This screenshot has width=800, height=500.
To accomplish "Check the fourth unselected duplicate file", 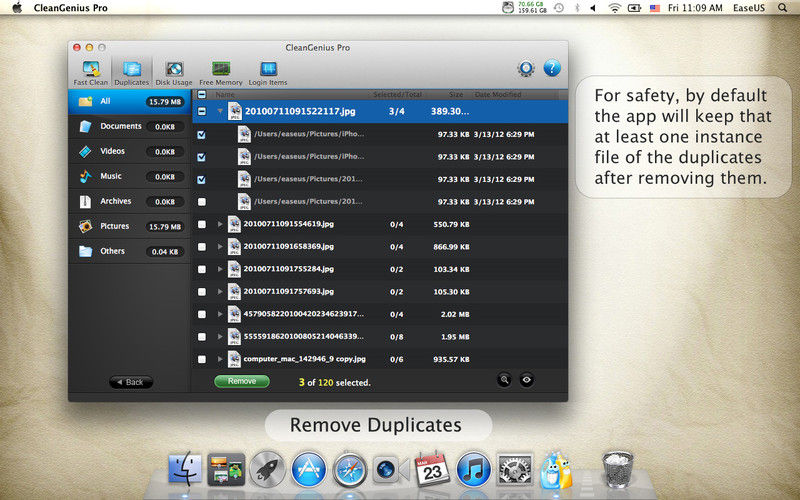I will tap(202, 201).
